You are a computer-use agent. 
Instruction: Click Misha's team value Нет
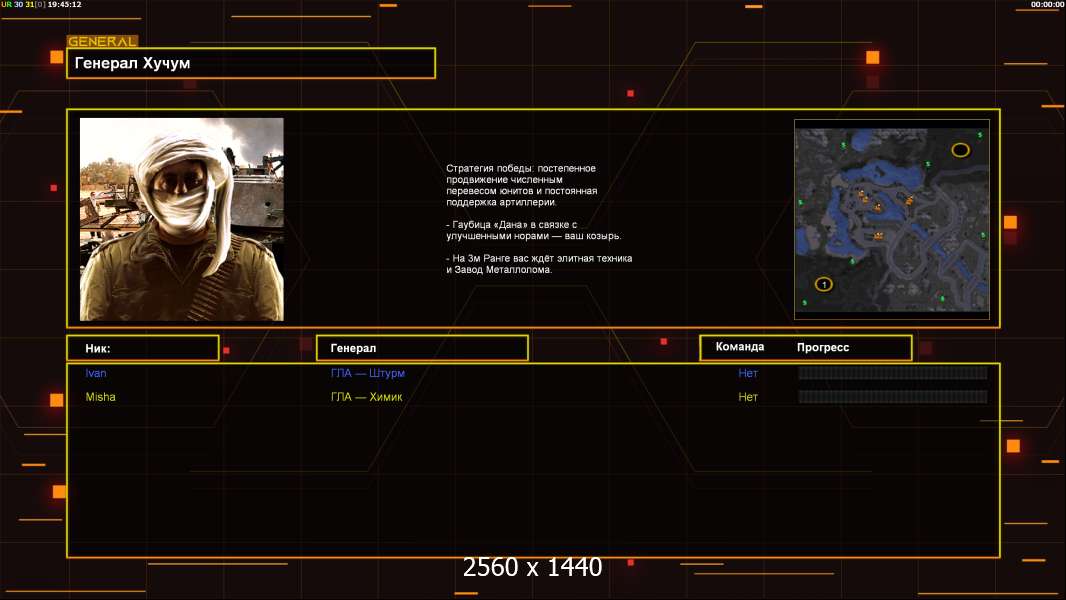click(748, 397)
